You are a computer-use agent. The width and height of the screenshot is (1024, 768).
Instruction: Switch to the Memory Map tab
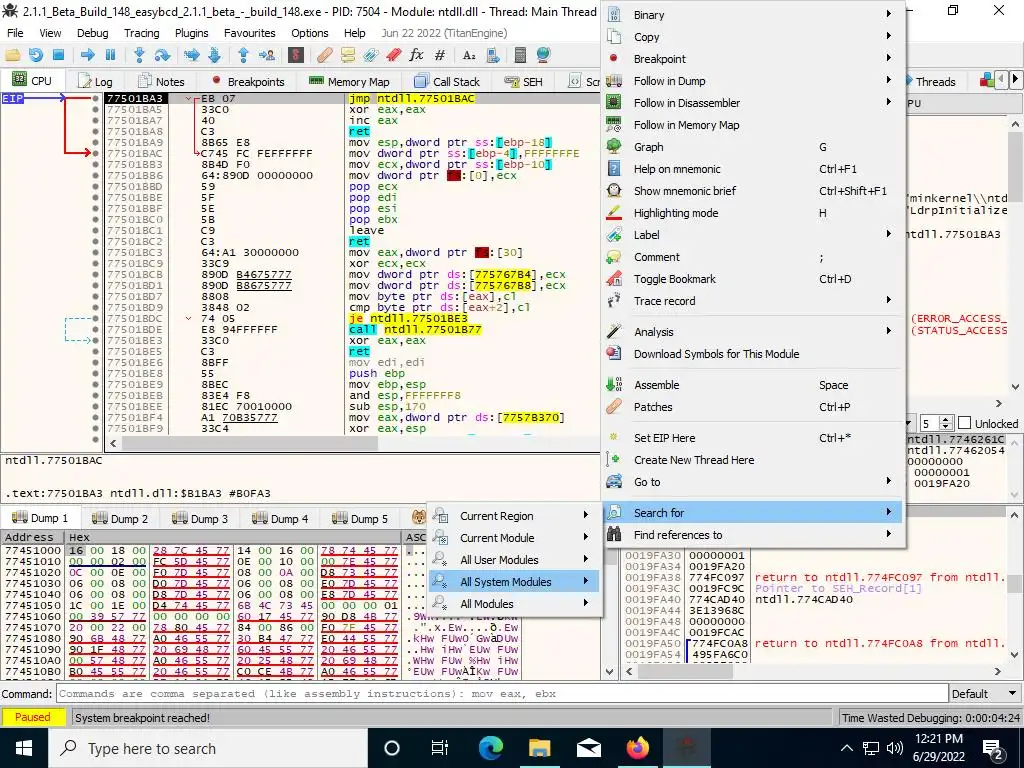click(349, 82)
